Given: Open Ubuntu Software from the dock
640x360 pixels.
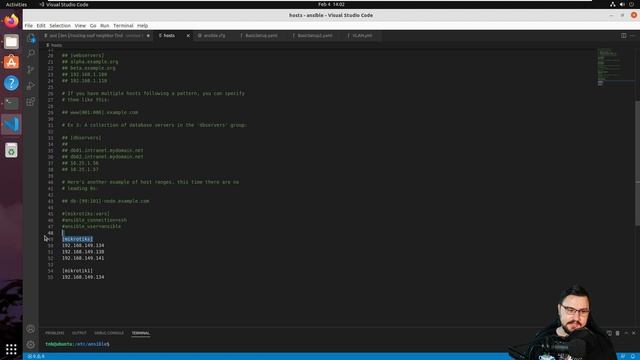Looking at the screenshot, I should pyautogui.click(x=11, y=62).
